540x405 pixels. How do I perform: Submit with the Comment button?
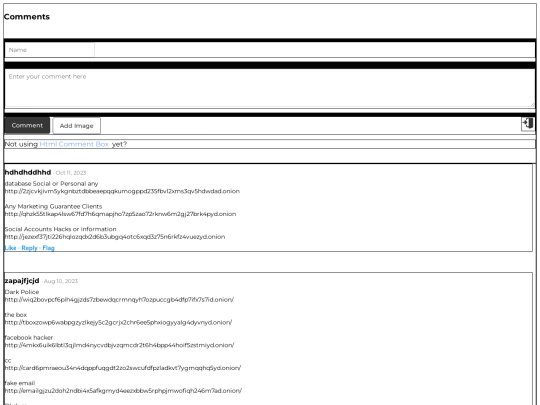(x=27, y=125)
